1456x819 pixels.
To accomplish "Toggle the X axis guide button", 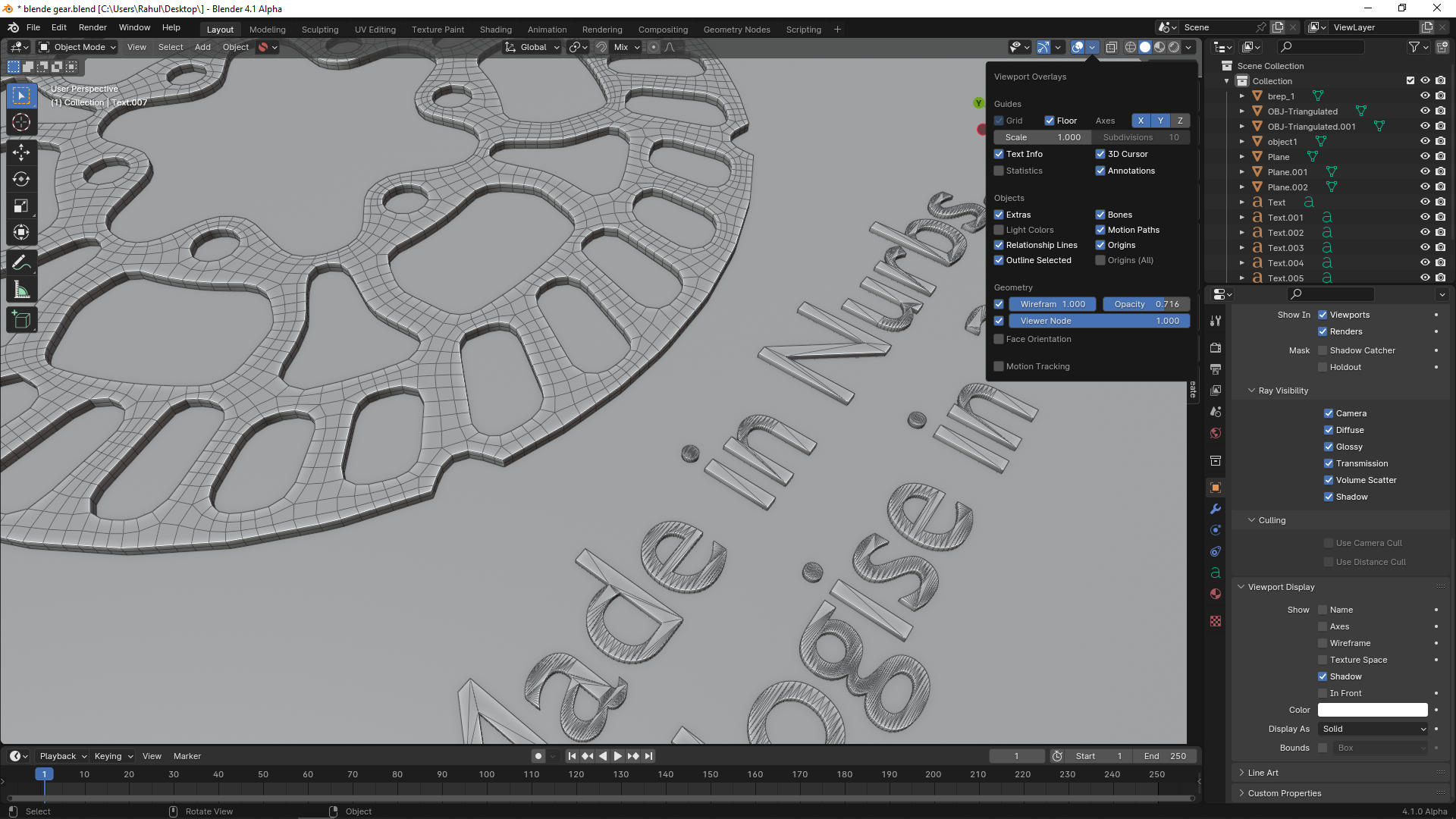I will (x=1141, y=121).
